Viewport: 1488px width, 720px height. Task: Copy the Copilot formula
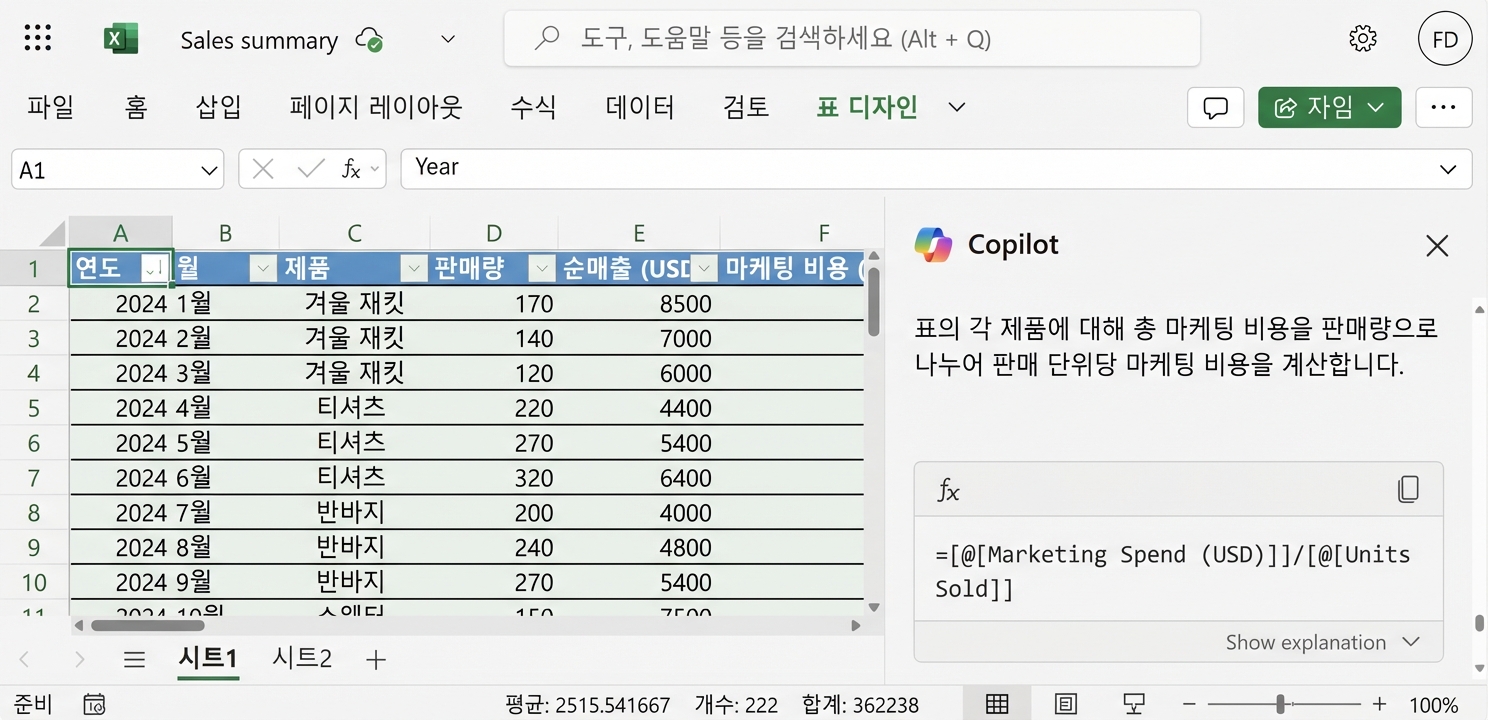pos(1408,489)
